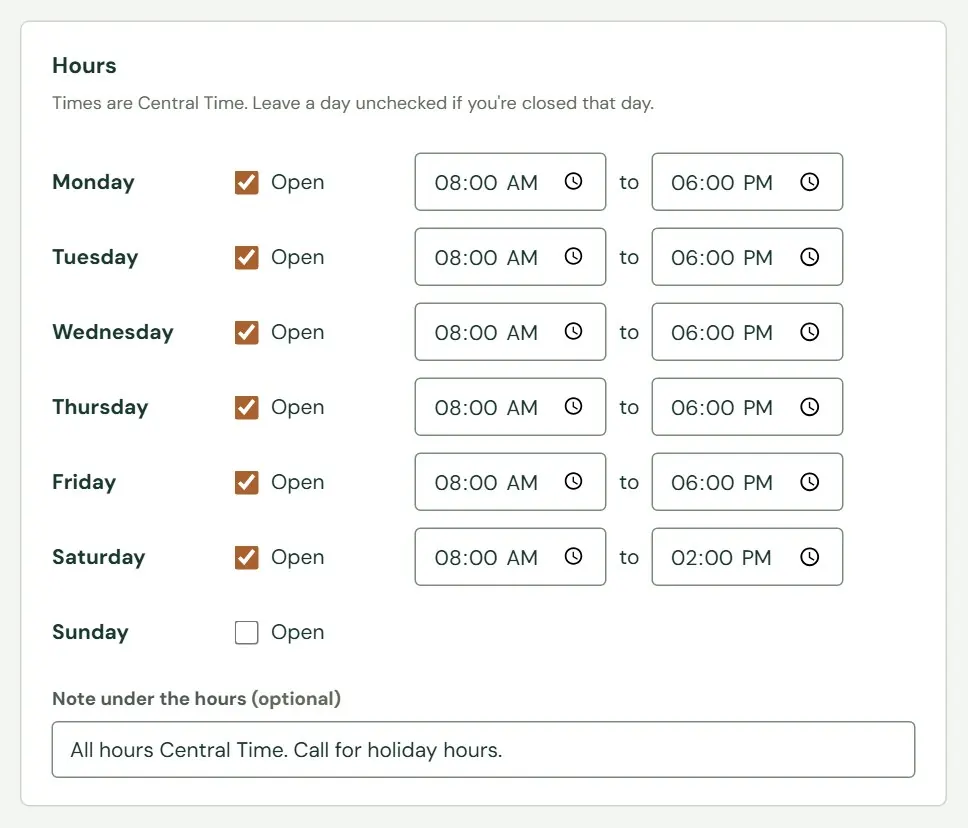Open time picker for Monday opening time
Screen dimensions: 968x828
pyautogui.click(x=574, y=182)
